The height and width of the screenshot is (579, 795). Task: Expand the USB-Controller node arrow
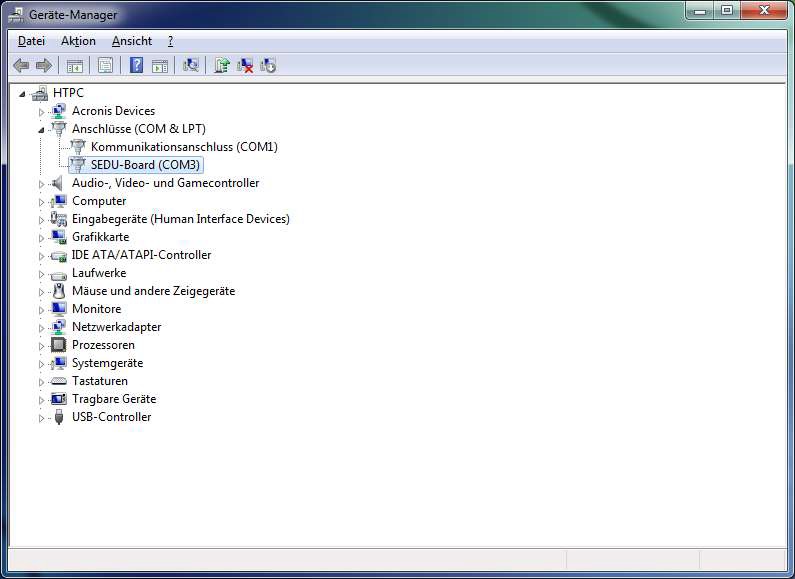pos(42,418)
